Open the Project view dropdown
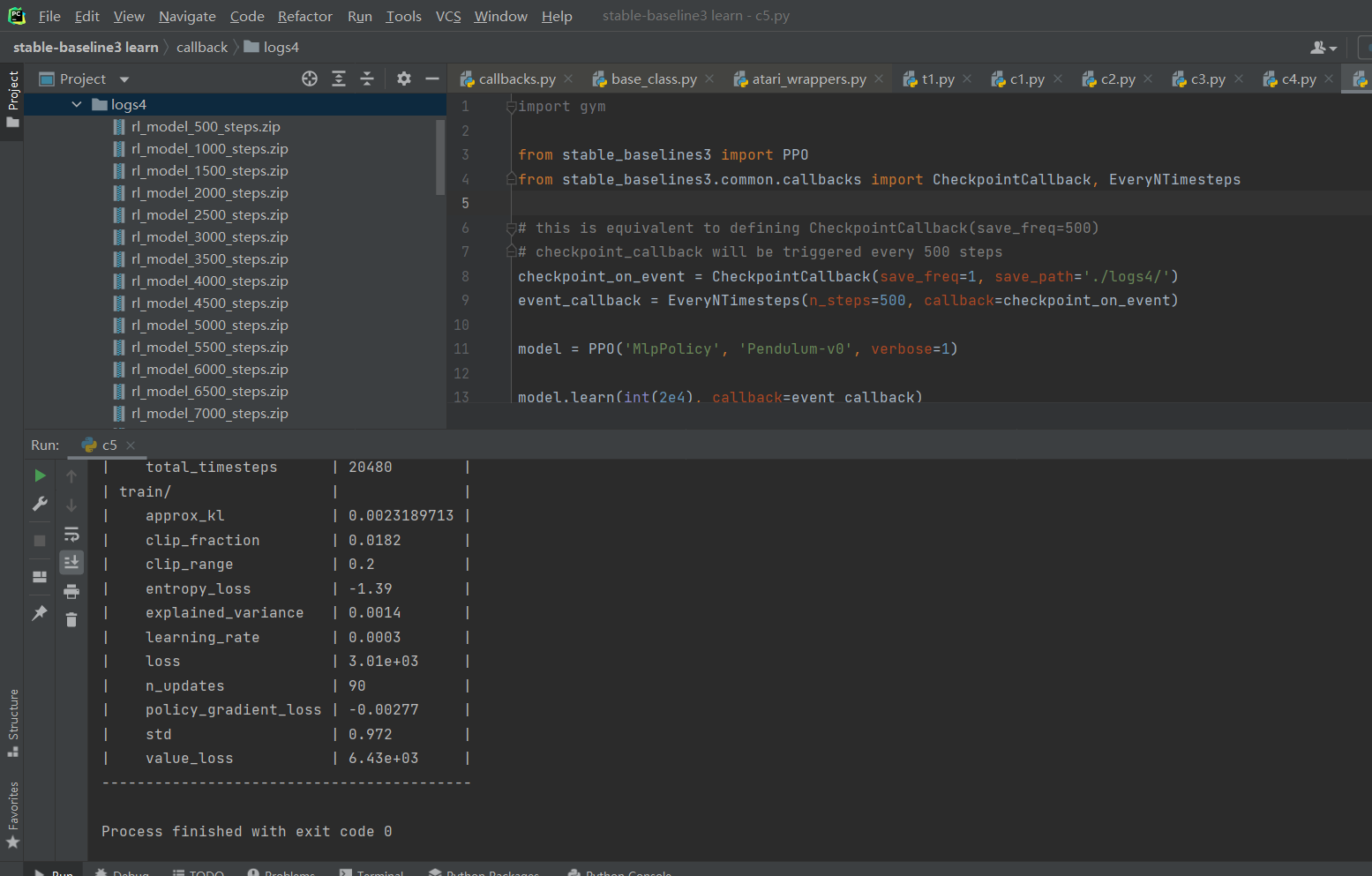Screen dimensions: 1372x876 pos(123,79)
